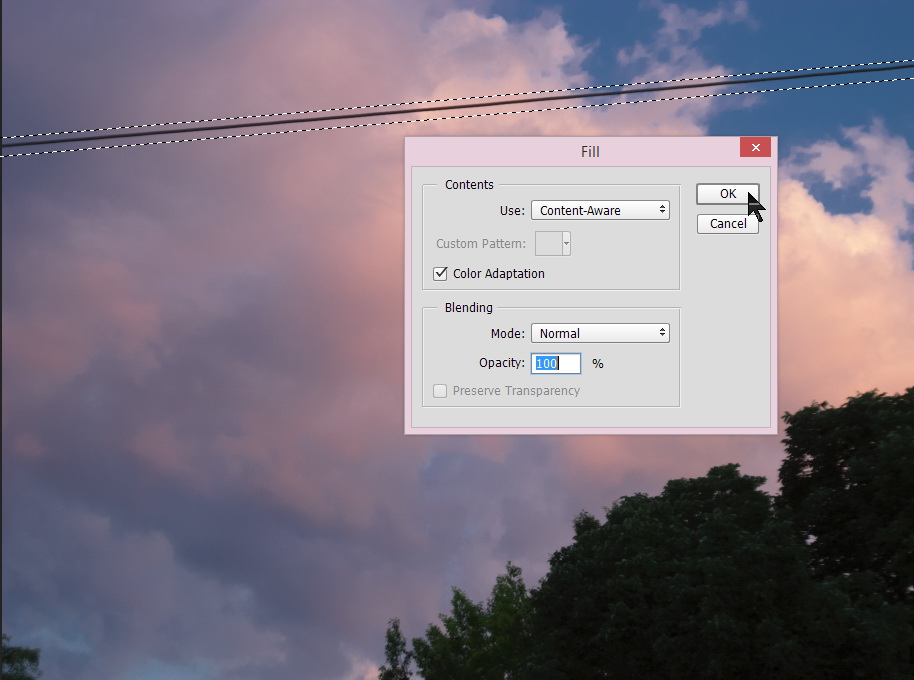Open the disabled Custom Pattern picker
The width and height of the screenshot is (914, 680).
[x=553, y=244]
